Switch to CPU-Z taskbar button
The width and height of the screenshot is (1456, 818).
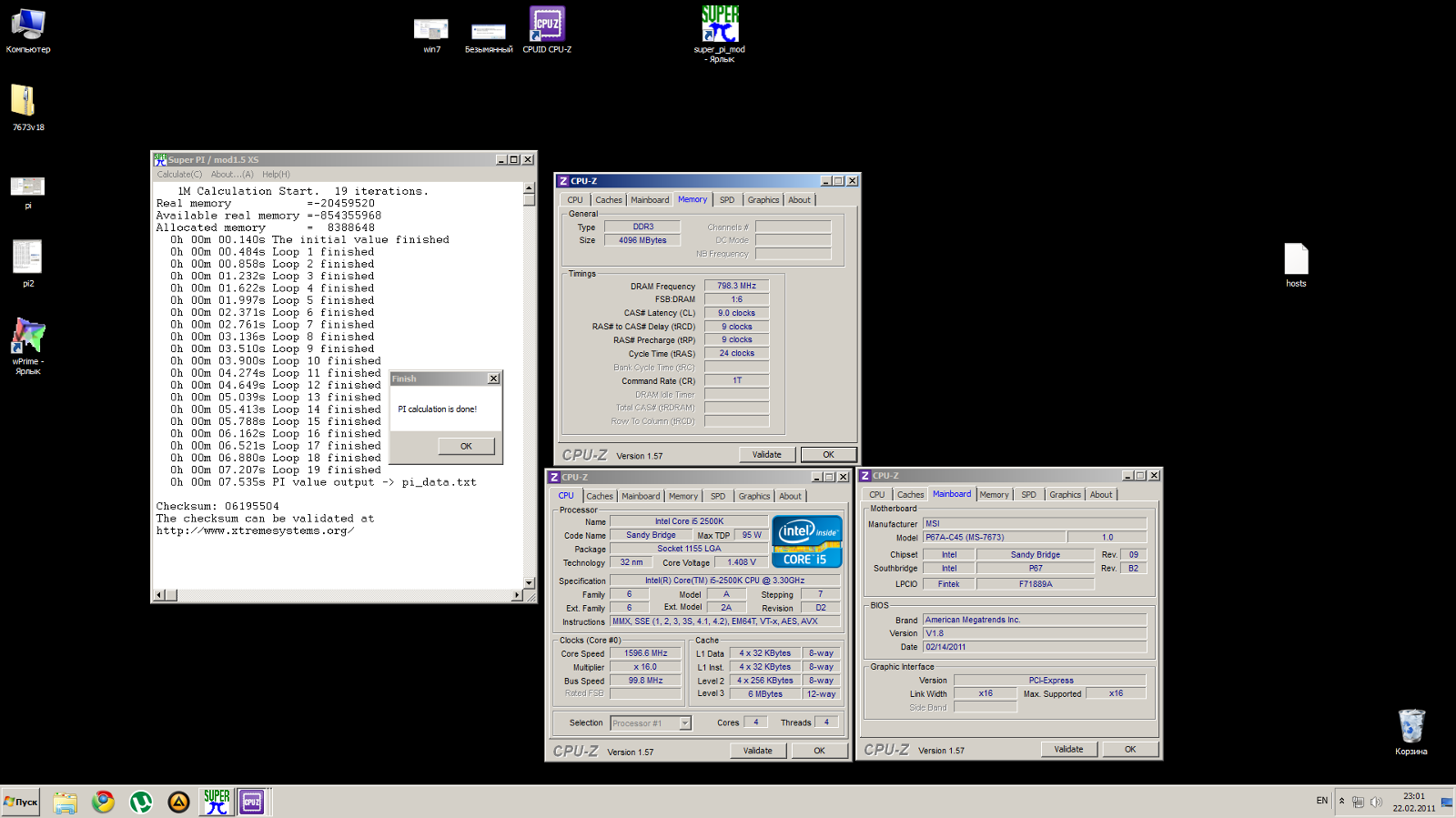pos(252,802)
